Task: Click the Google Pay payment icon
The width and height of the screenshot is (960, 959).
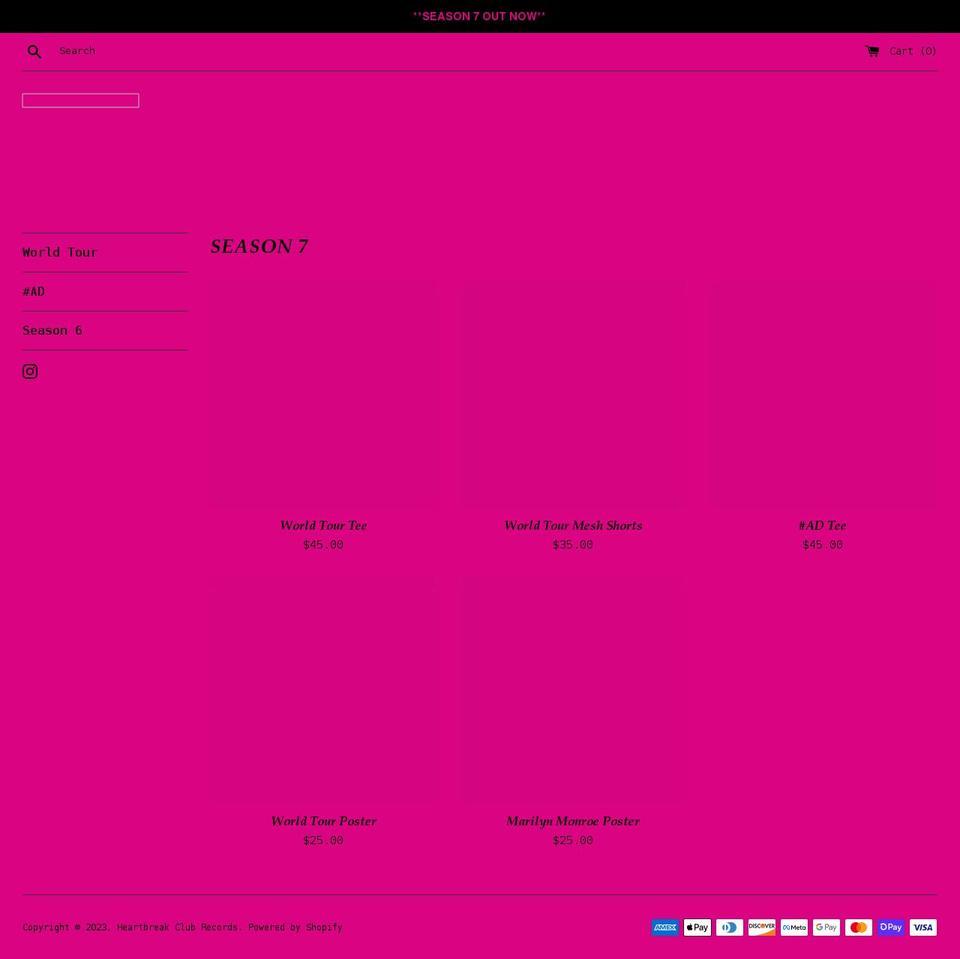Action: 826,927
